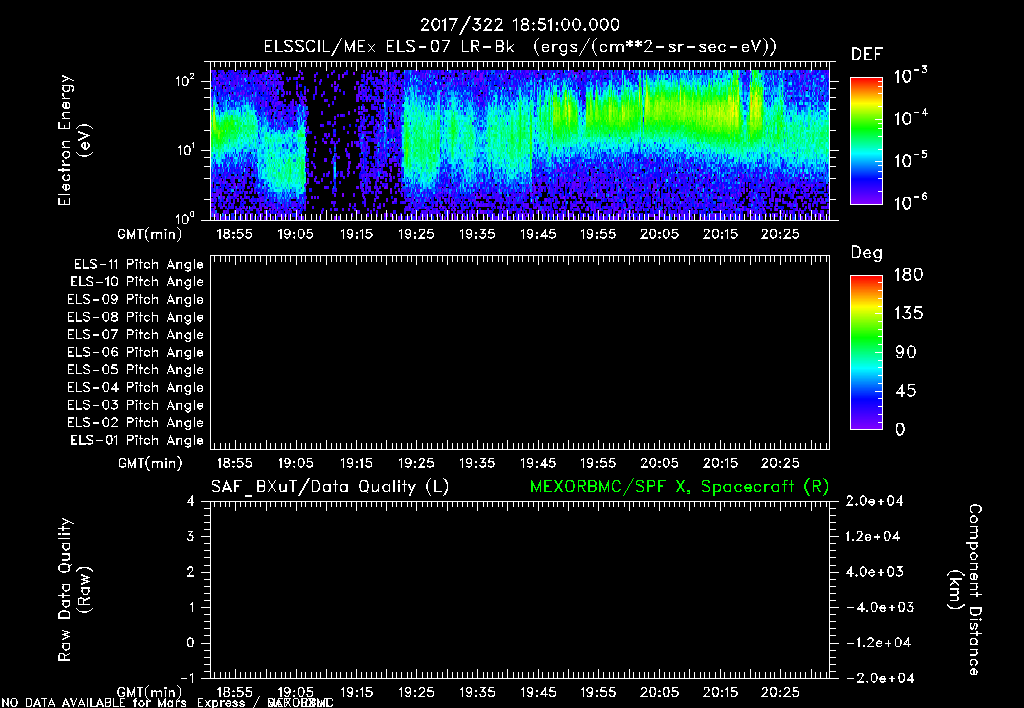1024x708 pixels.
Task: Click the ELSSCIL/MEx ELS-07 LR-Bk title
Action: [389, 47]
